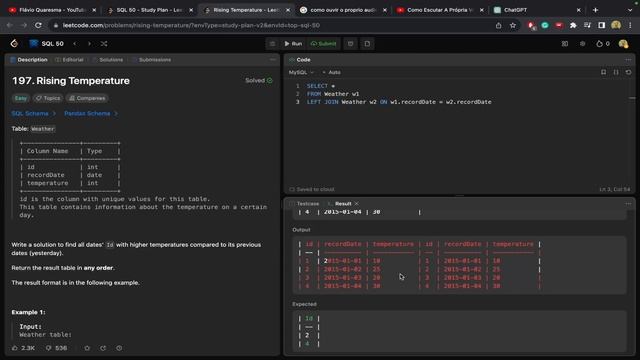The height and width of the screenshot is (360, 640).
Task: Open the comments count 536
Action: [56, 348]
